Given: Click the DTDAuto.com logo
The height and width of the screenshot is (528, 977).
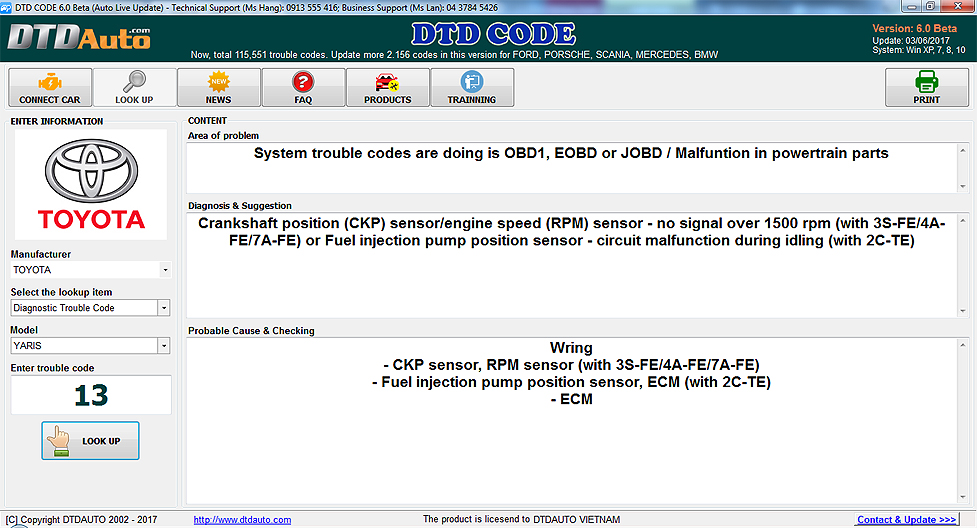Looking at the screenshot, I should (x=79, y=38).
